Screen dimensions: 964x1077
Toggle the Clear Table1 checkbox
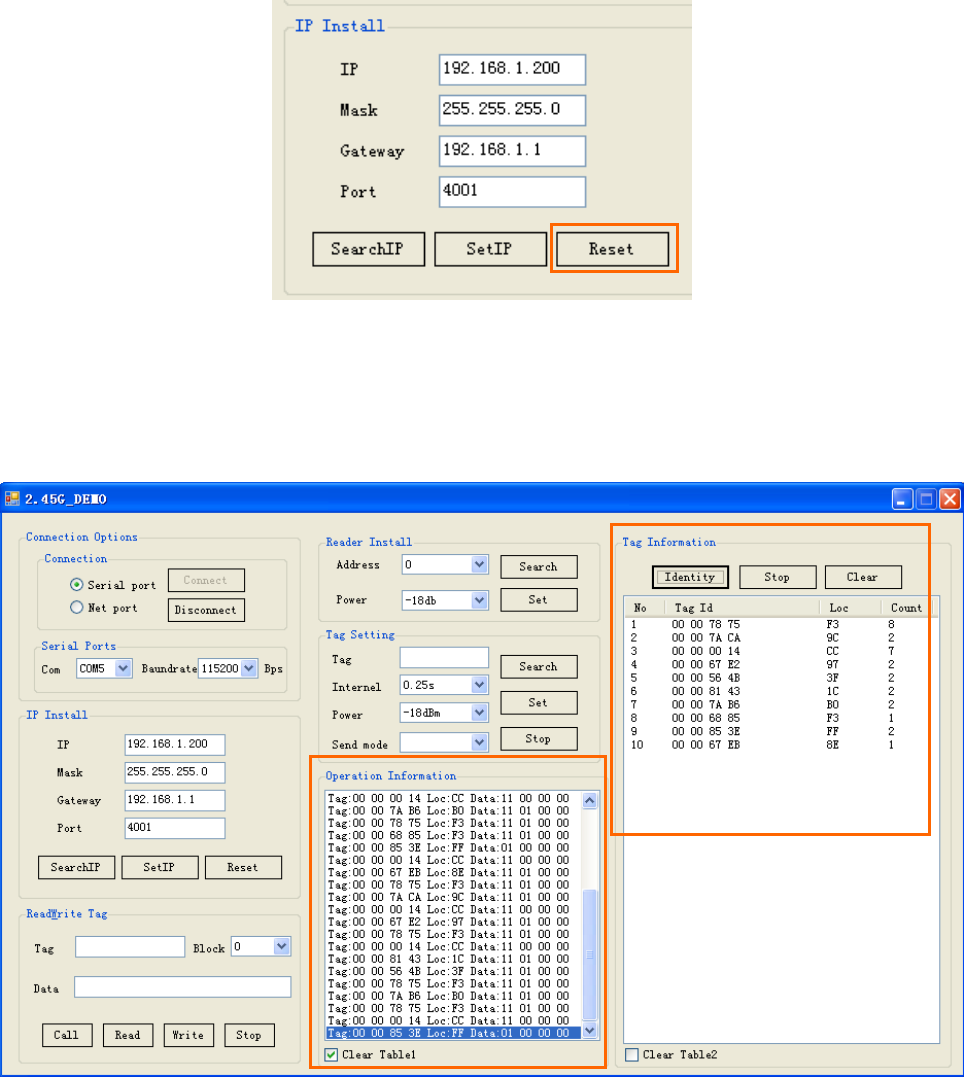click(x=331, y=1054)
